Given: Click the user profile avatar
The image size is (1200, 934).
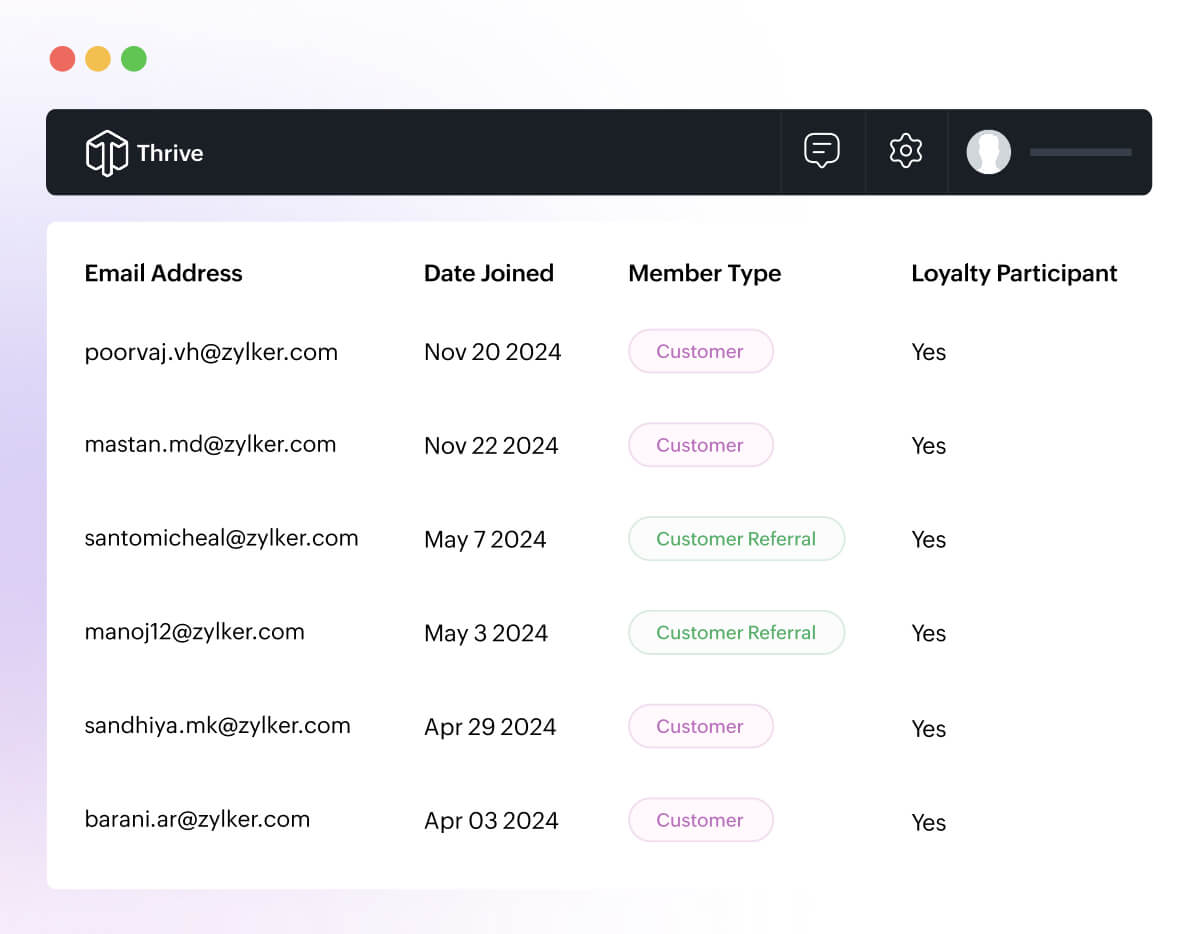Looking at the screenshot, I should pos(988,152).
